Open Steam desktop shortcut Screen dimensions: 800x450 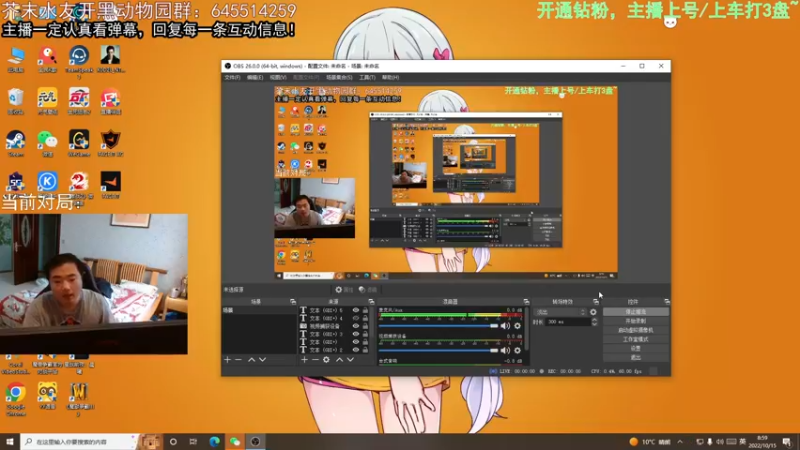click(16, 143)
